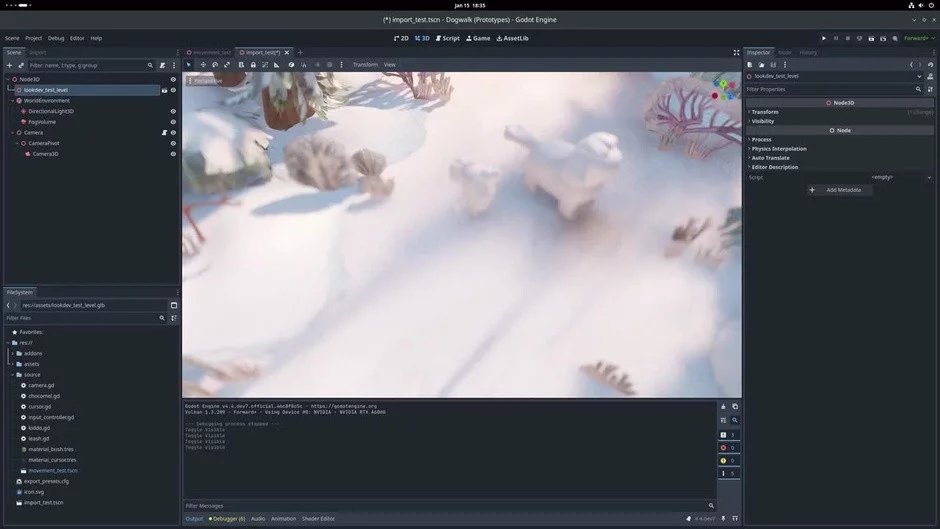Hide the Camera node
The image size is (940, 529).
pyautogui.click(x=173, y=133)
